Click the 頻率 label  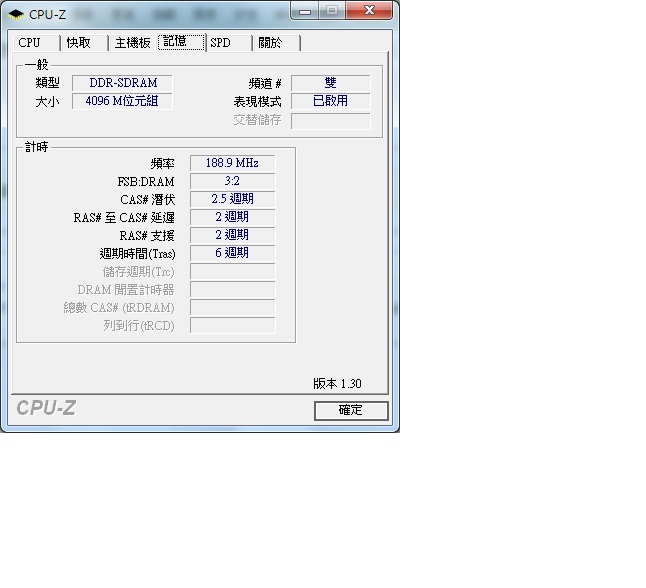[x=162, y=164]
